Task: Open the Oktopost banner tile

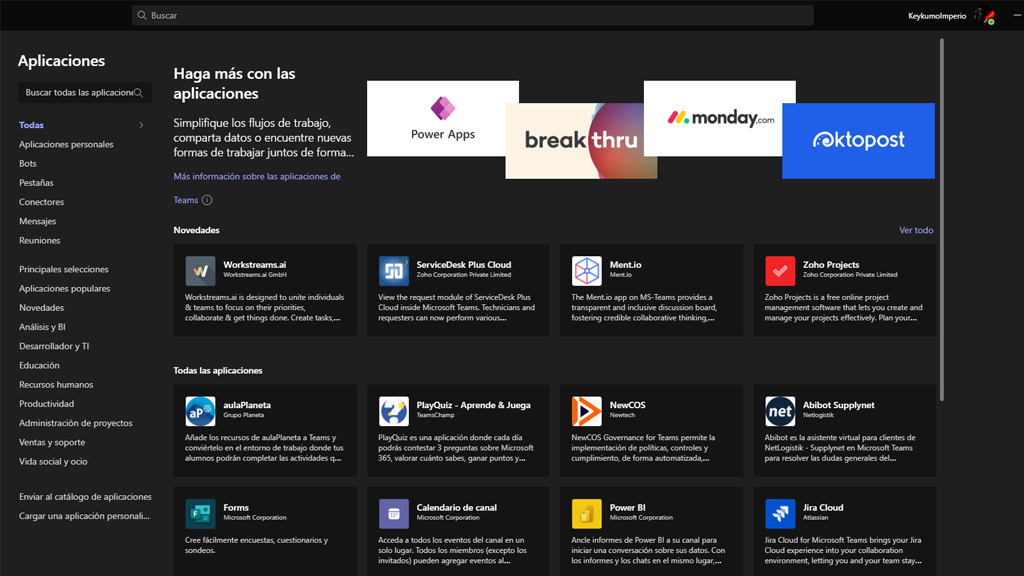Action: pos(858,141)
